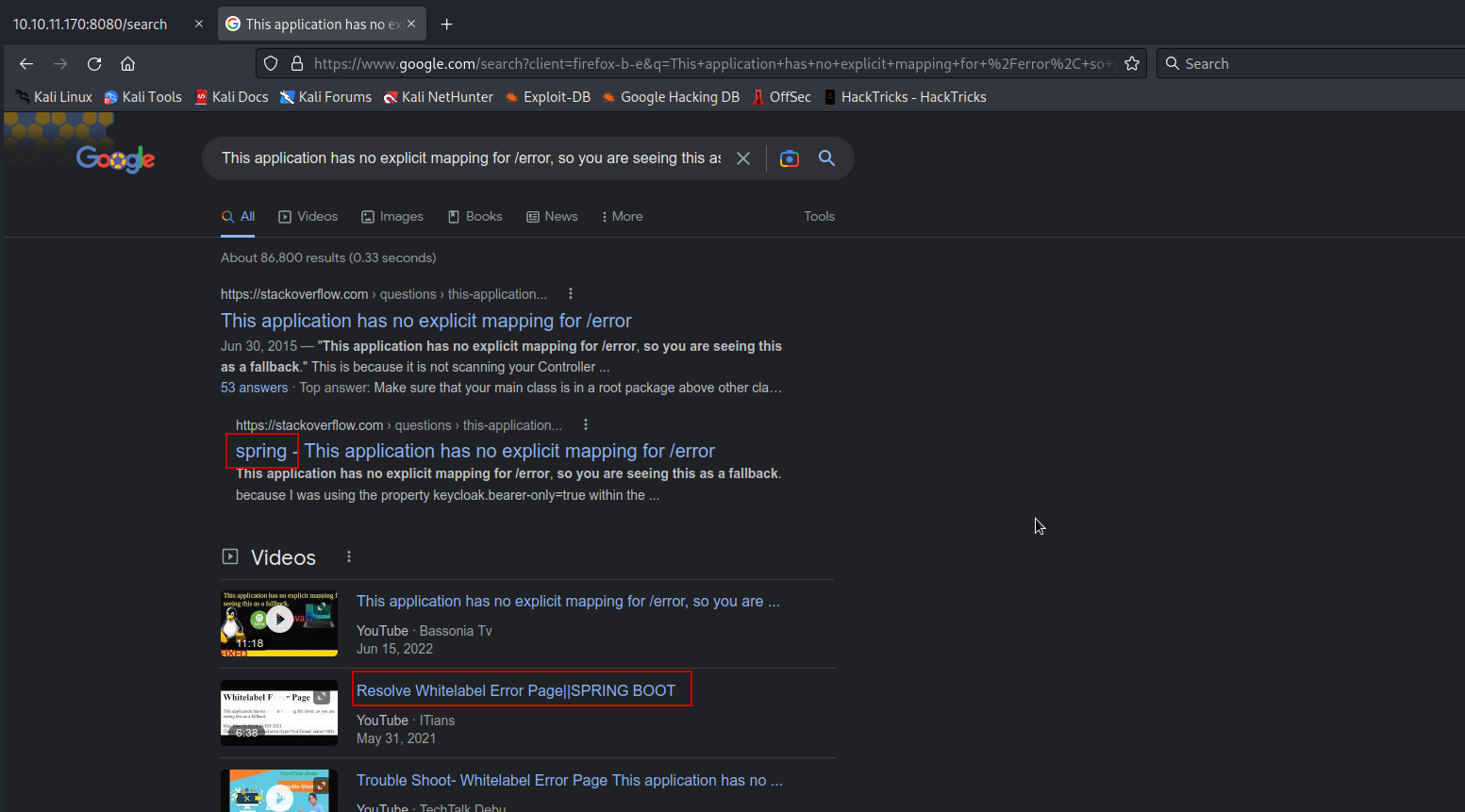Select the 'This application has no ex' tab

click(322, 24)
